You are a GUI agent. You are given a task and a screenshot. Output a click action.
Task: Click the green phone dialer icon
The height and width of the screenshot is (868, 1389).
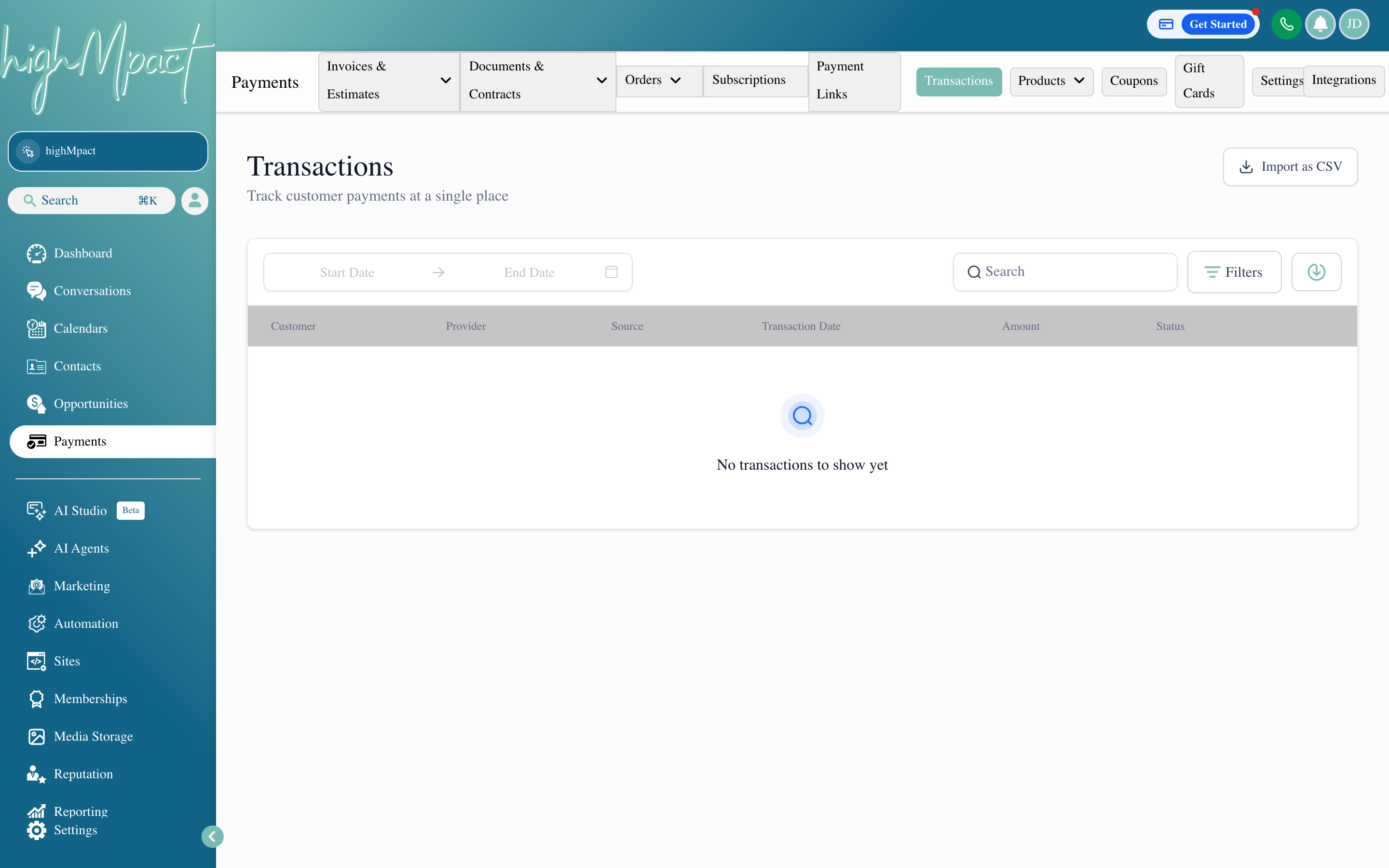point(1286,24)
